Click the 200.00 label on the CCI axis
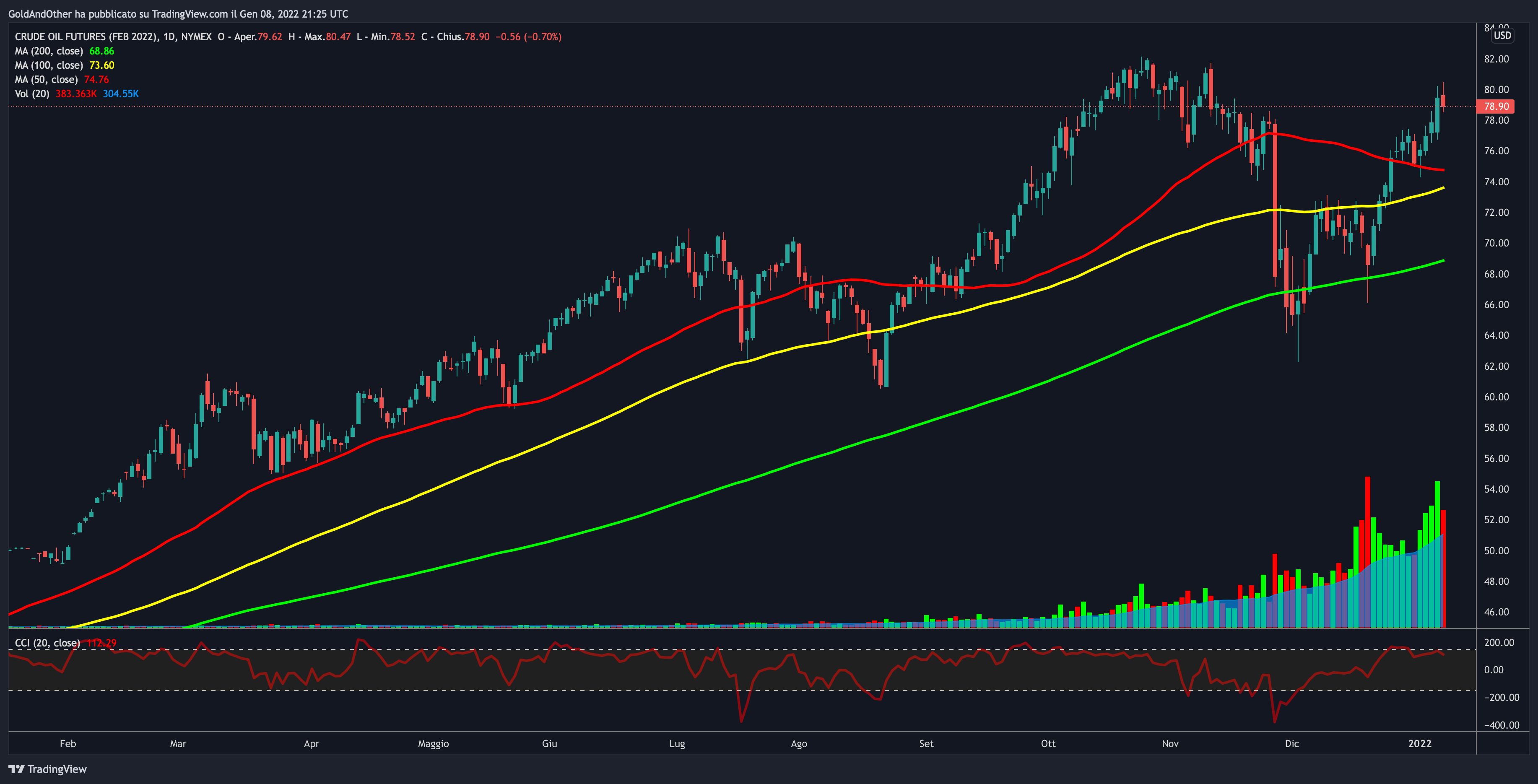 coord(1499,642)
